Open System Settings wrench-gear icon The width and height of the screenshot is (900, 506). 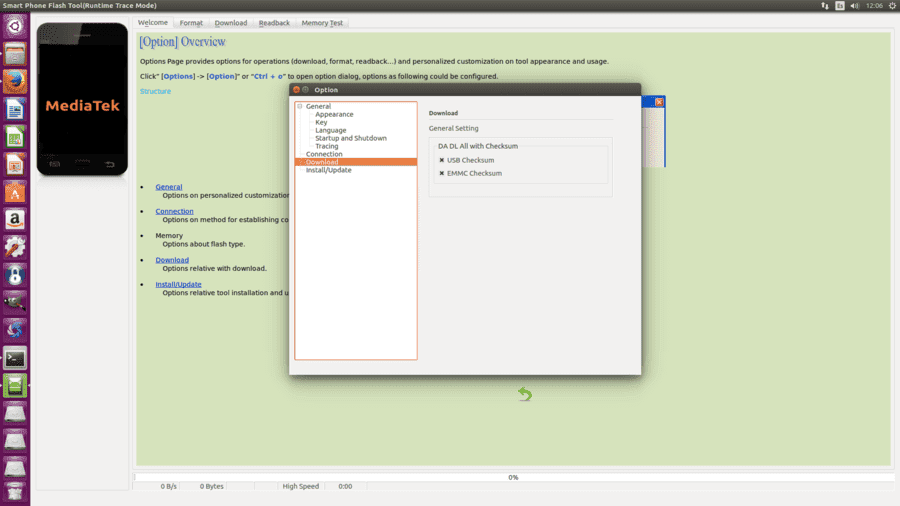point(15,247)
